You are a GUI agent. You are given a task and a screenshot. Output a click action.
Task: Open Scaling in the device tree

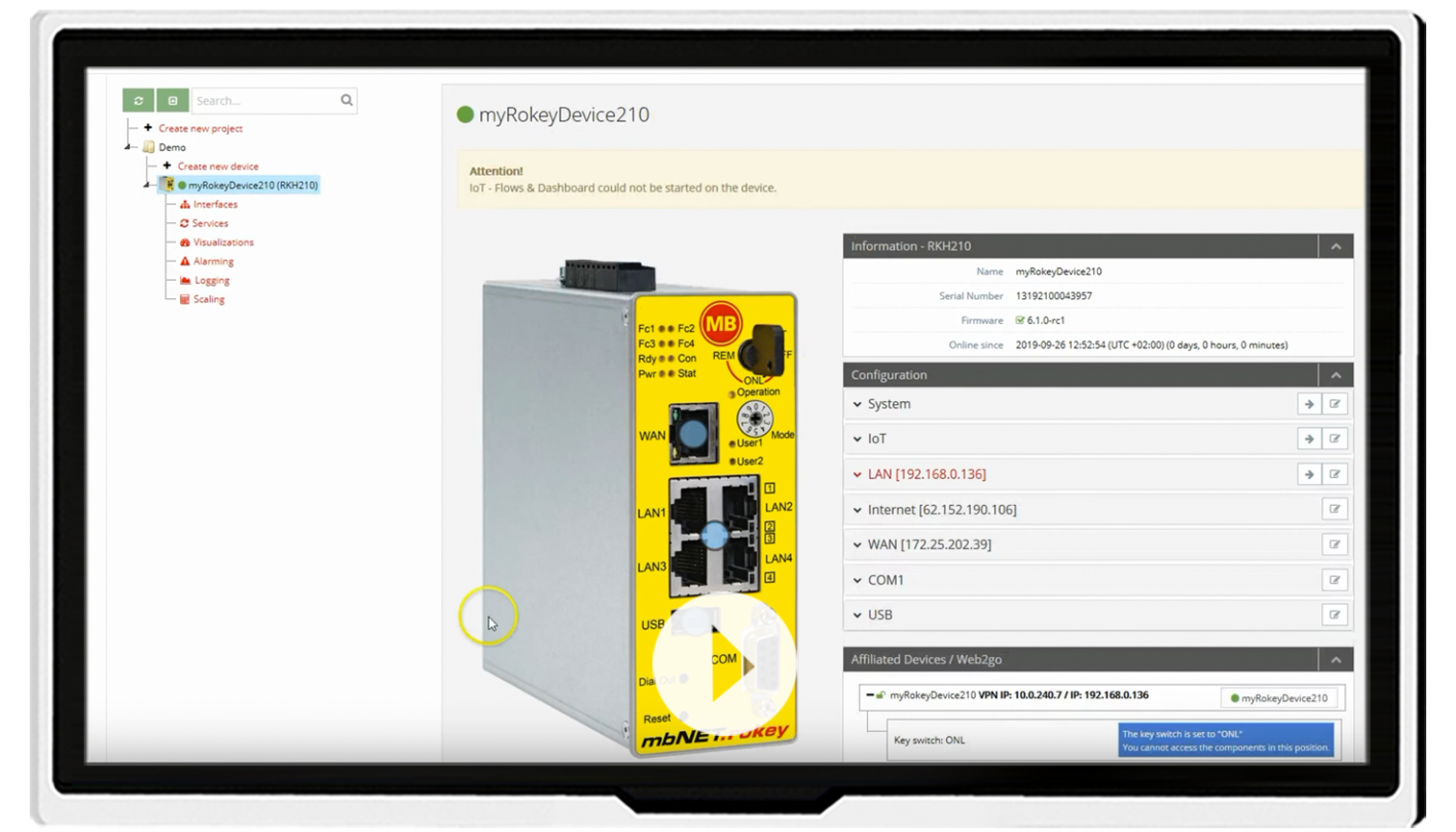[209, 299]
